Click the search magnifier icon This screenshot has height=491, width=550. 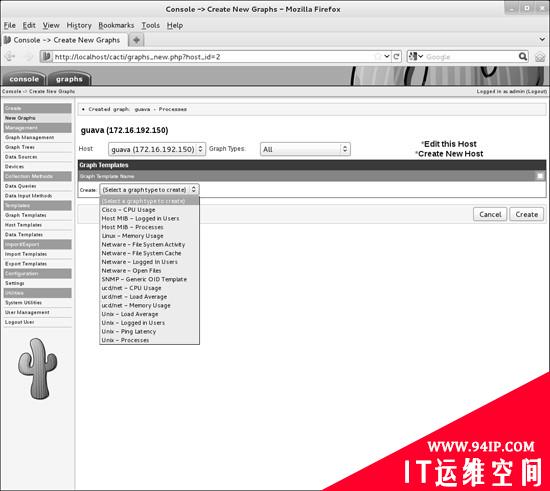pyautogui.click(x=523, y=56)
